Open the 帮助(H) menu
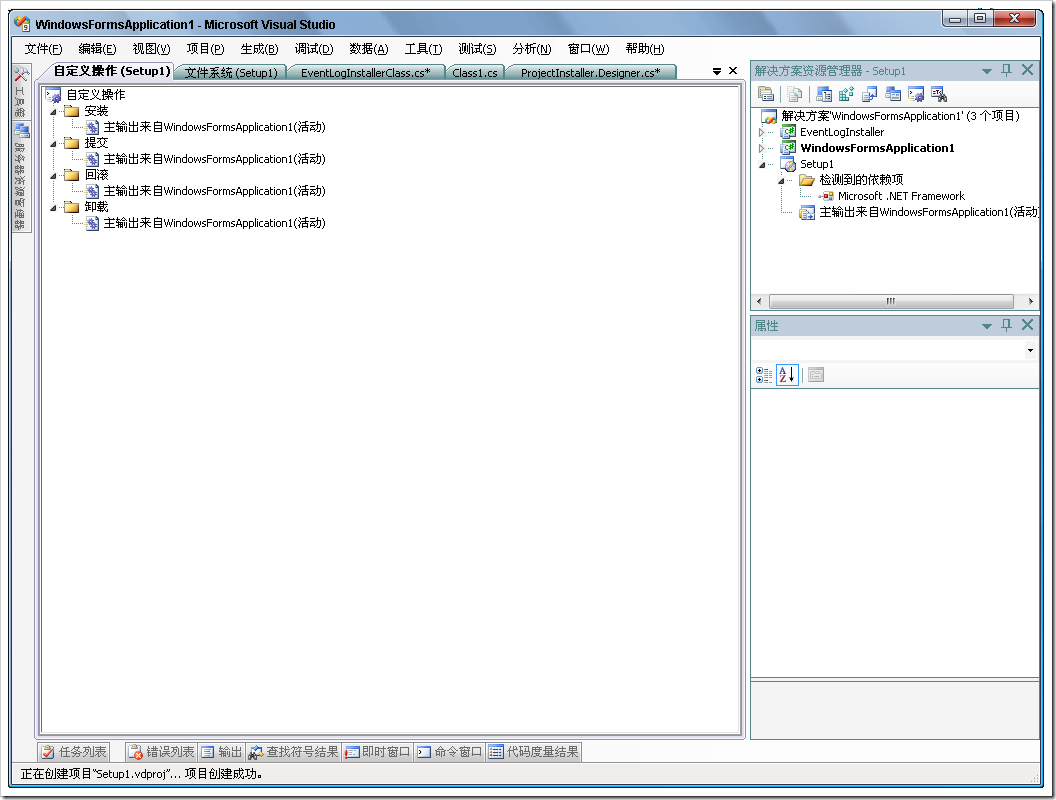This screenshot has height=800, width=1056. [x=645, y=48]
